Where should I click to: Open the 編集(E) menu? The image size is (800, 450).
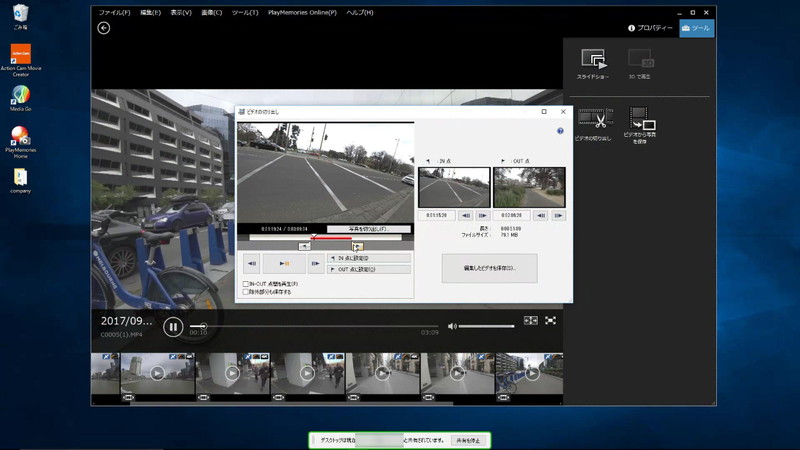coord(151,12)
